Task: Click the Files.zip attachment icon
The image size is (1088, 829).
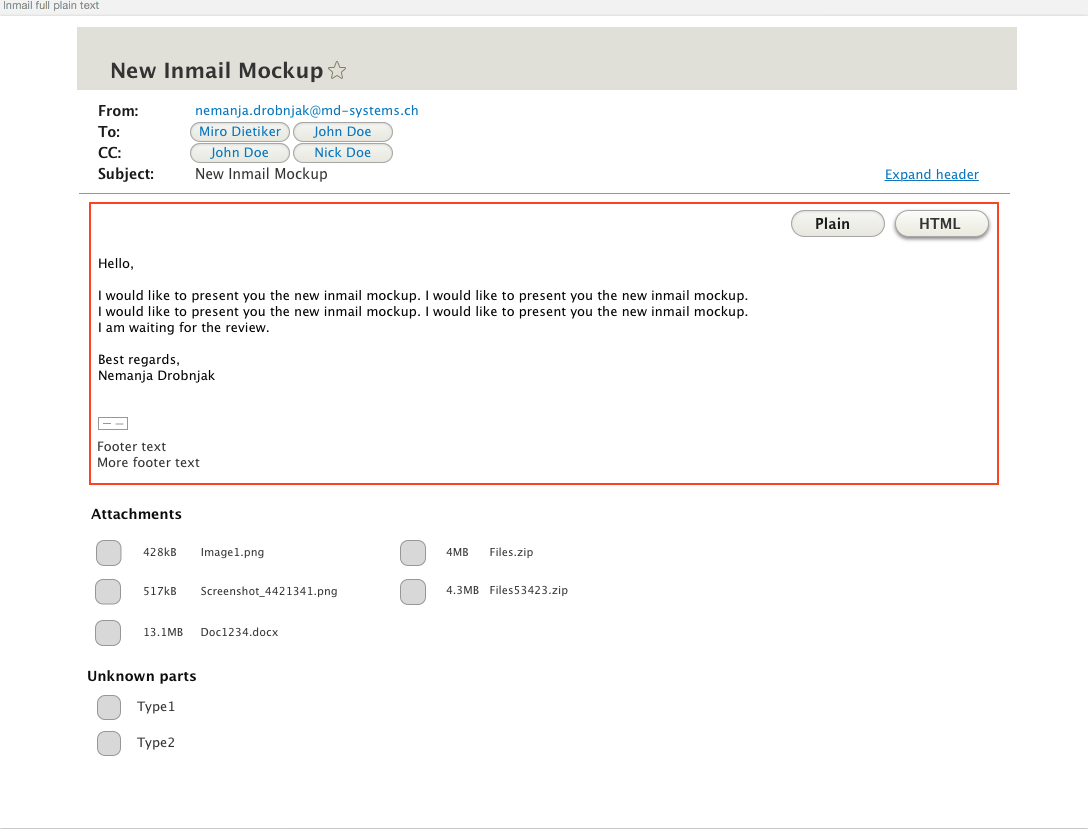Action: (x=413, y=552)
